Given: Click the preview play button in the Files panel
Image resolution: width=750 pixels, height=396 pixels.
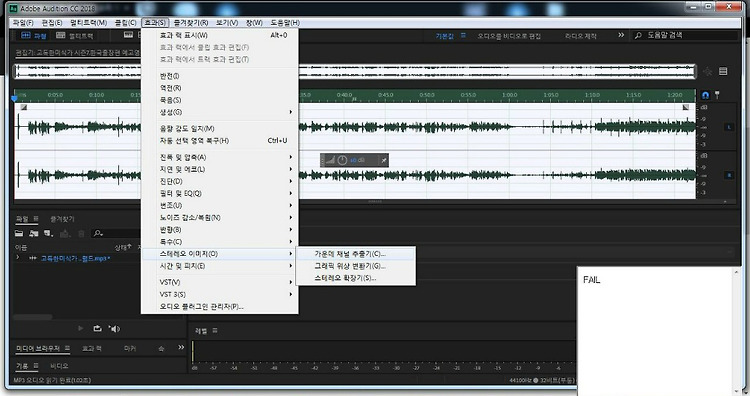Looking at the screenshot, I should (x=80, y=329).
